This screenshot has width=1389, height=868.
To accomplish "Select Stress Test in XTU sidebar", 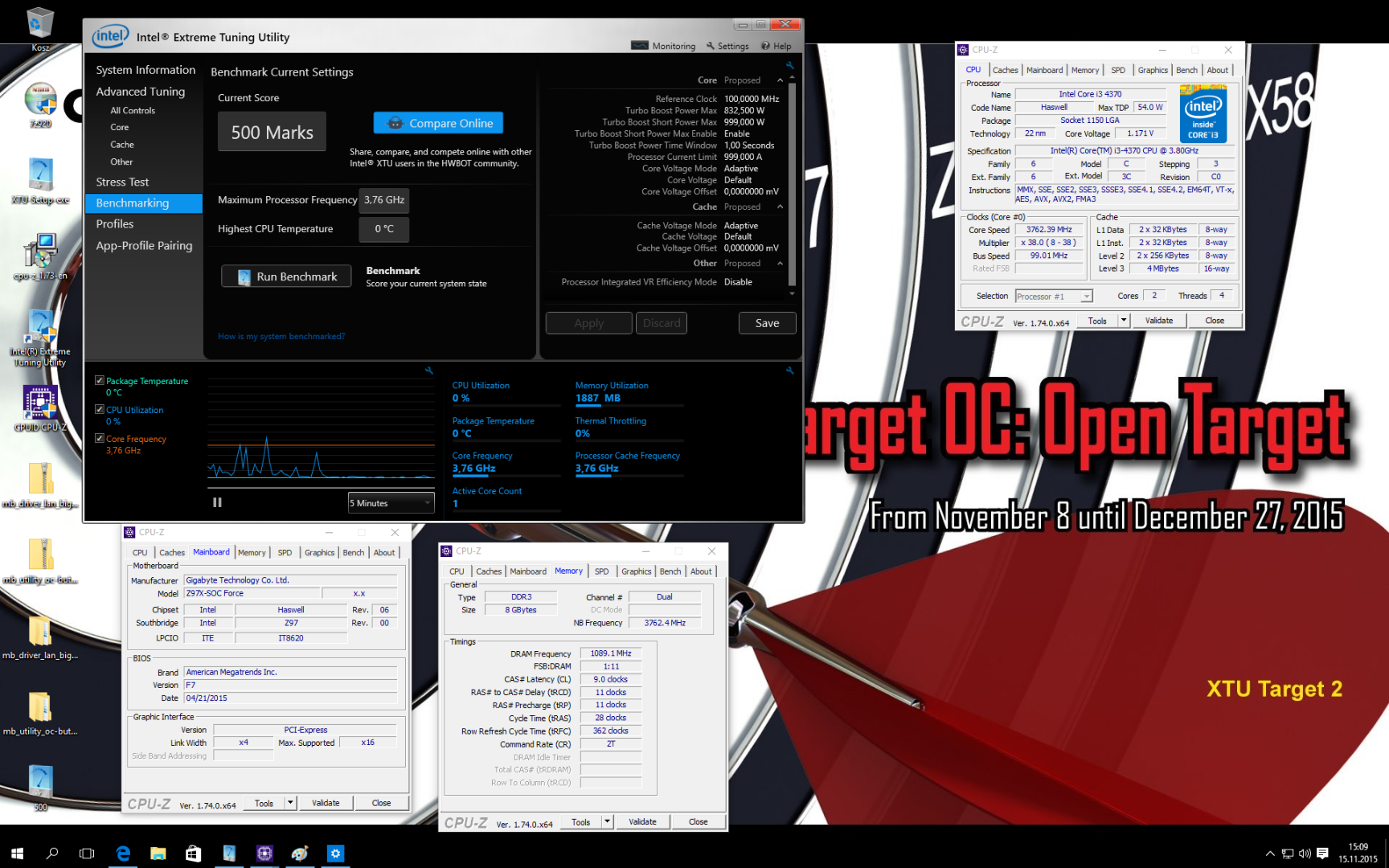I will pos(123,182).
